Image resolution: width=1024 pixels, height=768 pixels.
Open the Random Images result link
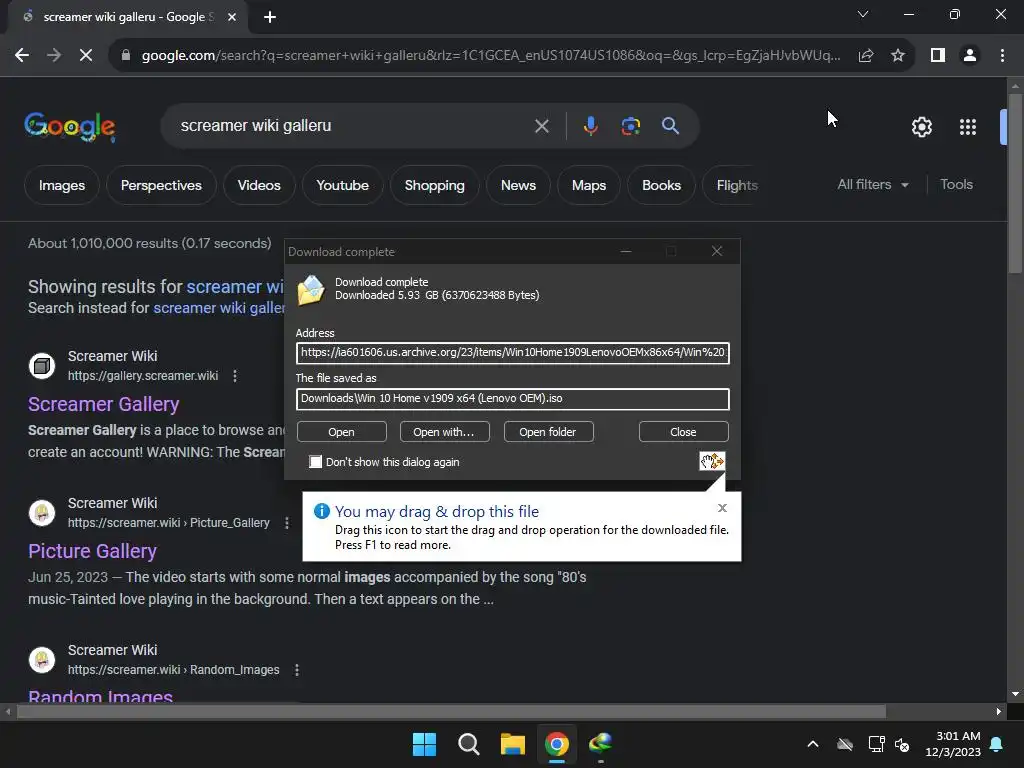[x=101, y=696]
